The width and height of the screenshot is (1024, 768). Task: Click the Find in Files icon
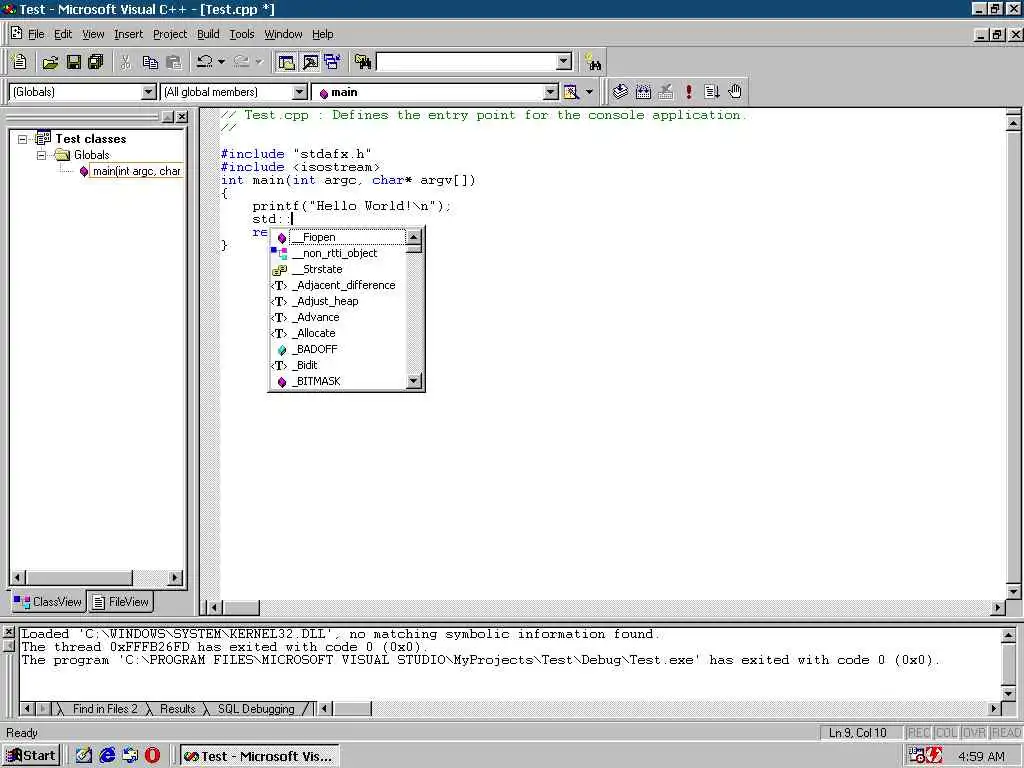362,62
